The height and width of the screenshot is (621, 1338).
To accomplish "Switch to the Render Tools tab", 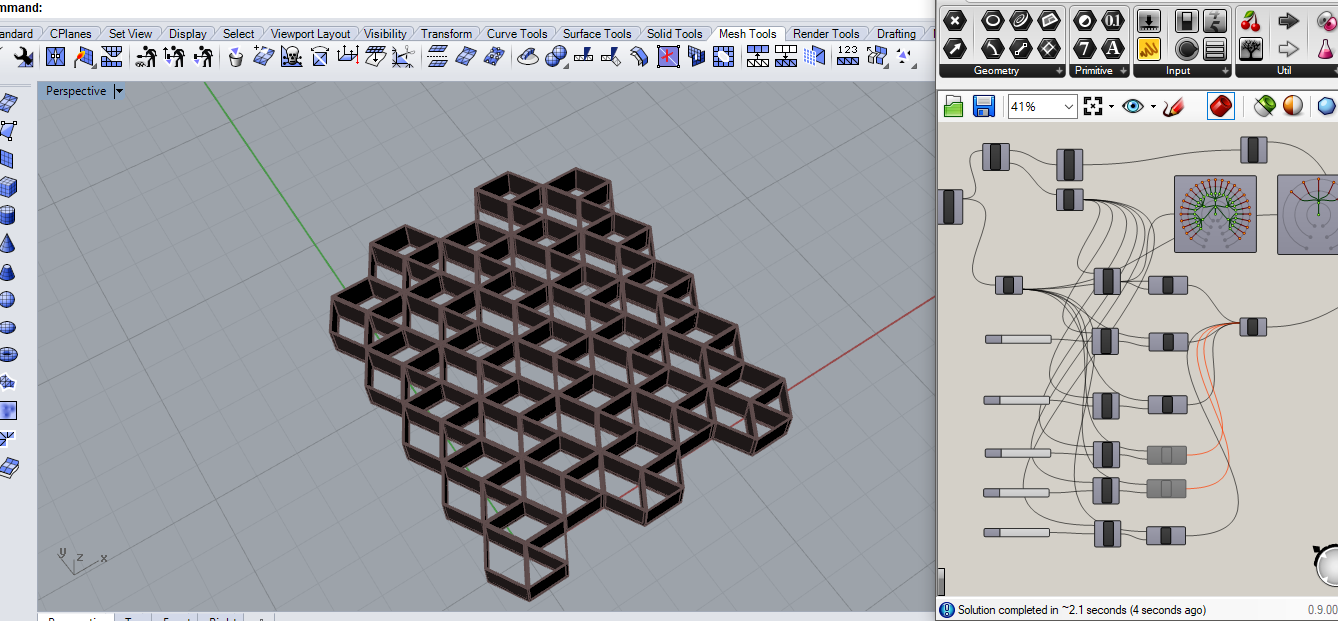I will 826,34.
